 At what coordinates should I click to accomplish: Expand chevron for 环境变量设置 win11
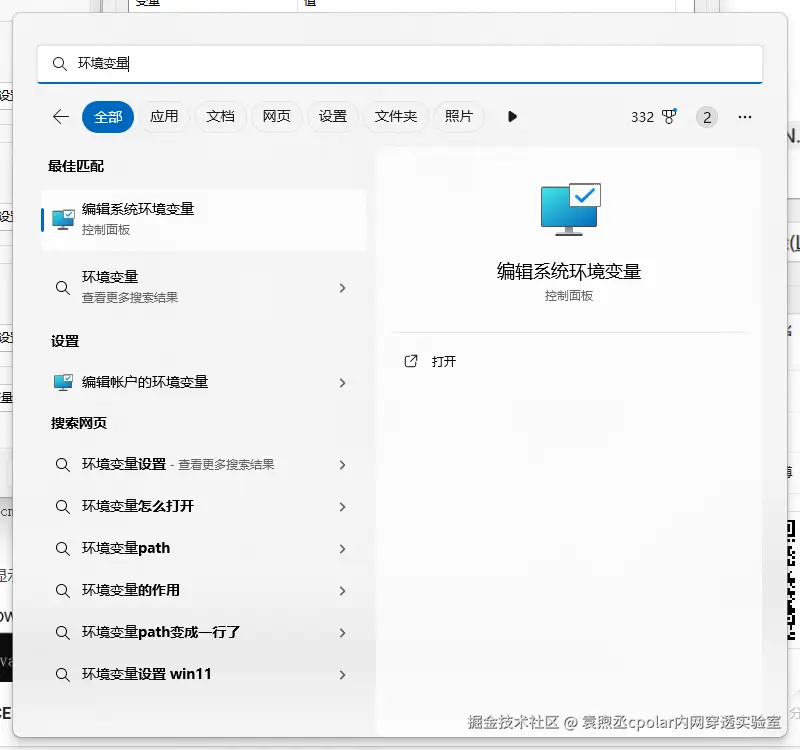click(342, 675)
